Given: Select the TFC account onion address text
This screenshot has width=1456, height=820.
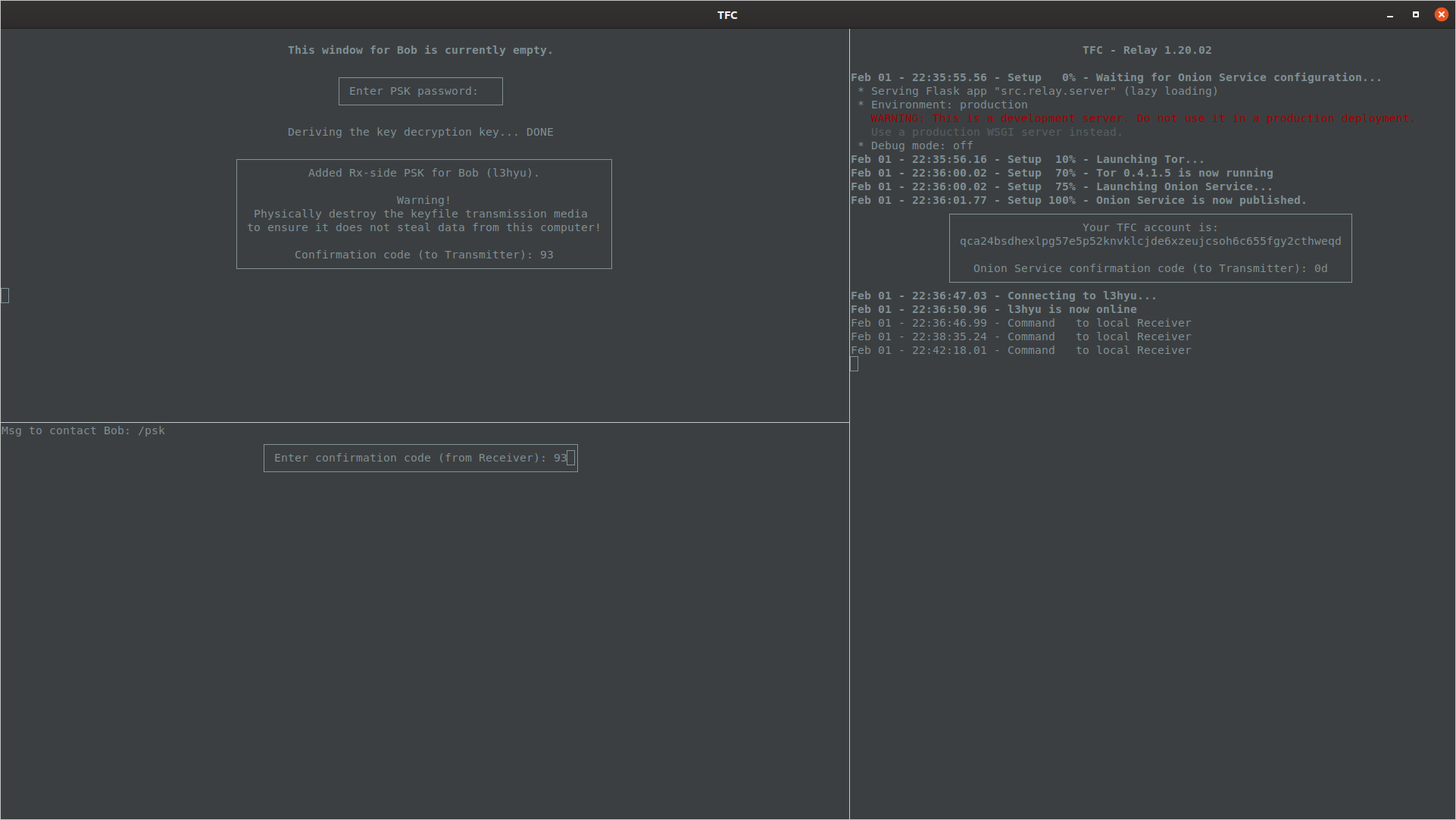Looking at the screenshot, I should click(x=1150, y=241).
